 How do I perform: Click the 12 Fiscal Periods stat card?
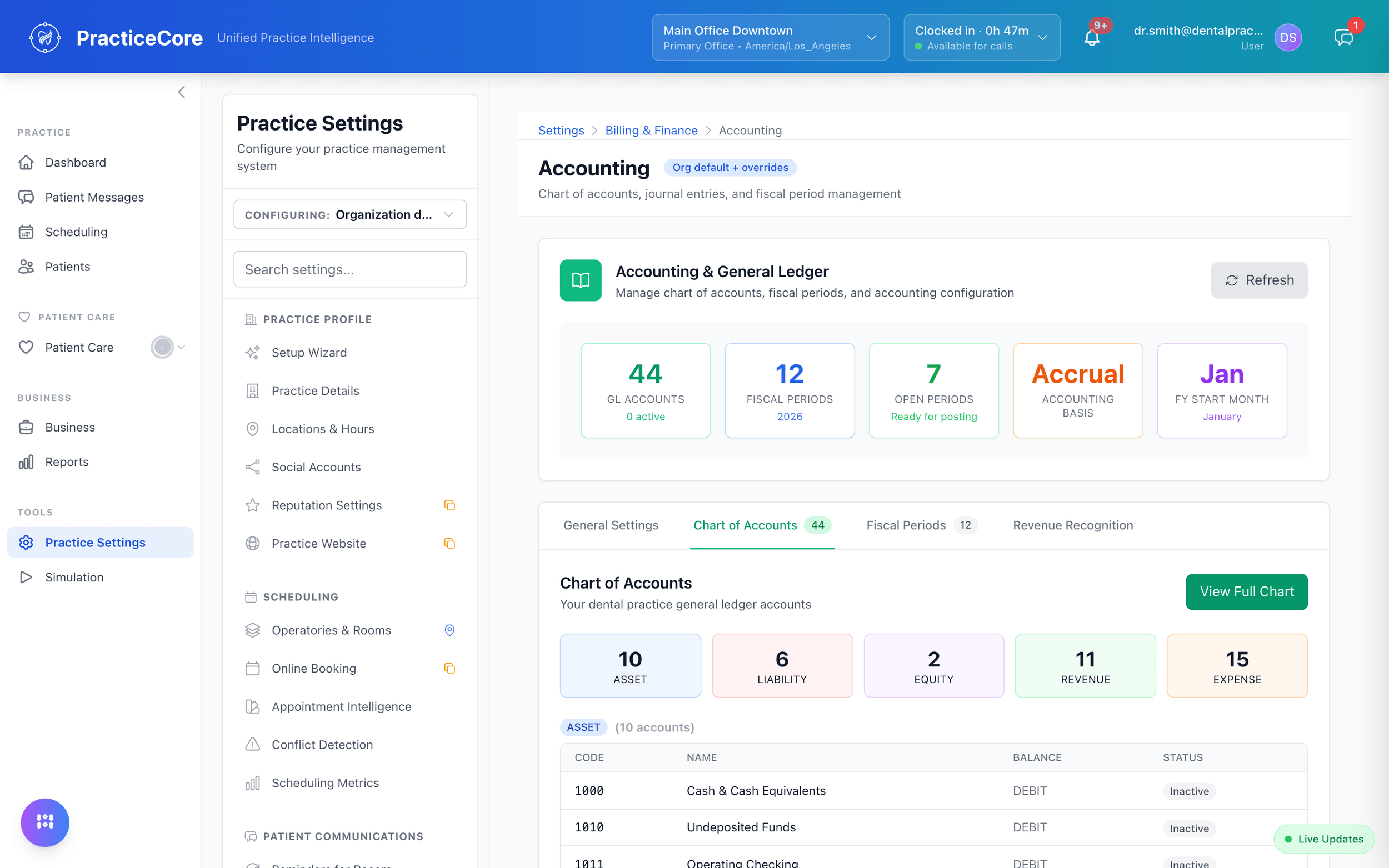pyautogui.click(x=790, y=390)
